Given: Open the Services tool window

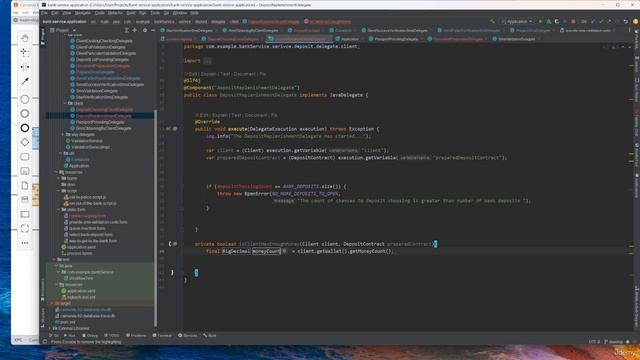Looking at the screenshot, I should 187,336.
